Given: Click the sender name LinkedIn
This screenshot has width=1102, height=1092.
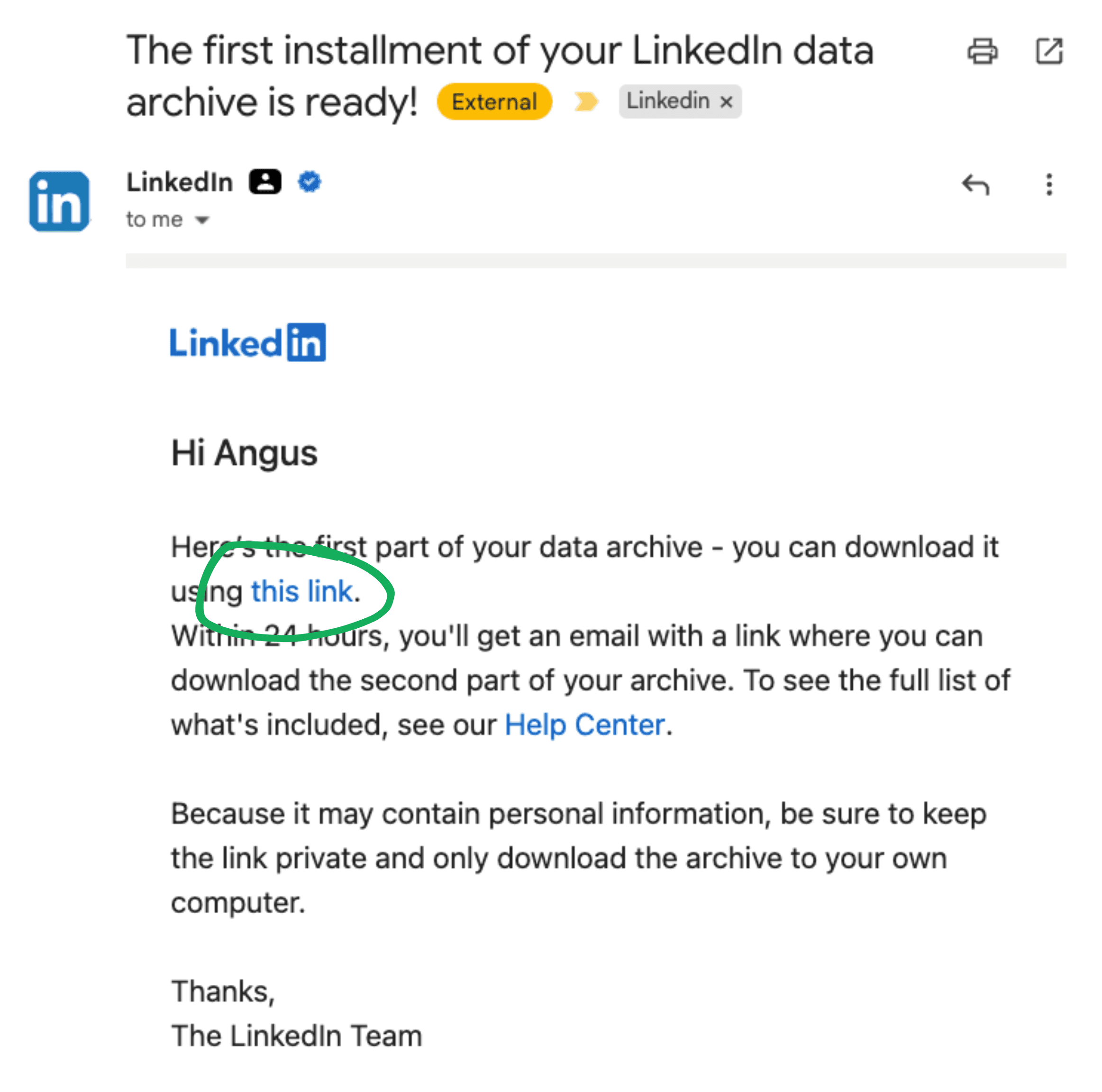Looking at the screenshot, I should tap(180, 183).
